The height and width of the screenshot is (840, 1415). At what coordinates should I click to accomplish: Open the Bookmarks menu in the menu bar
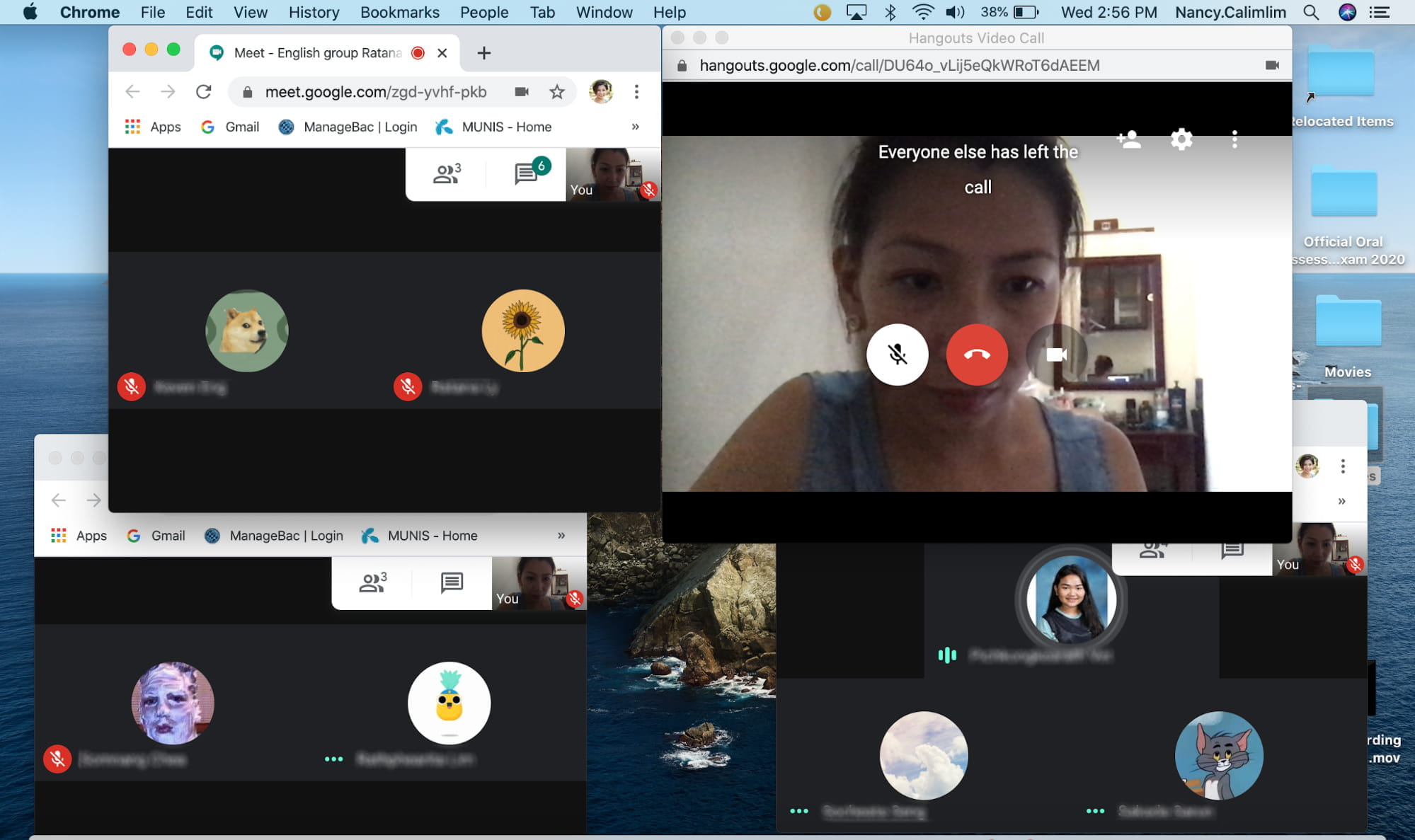(x=399, y=12)
